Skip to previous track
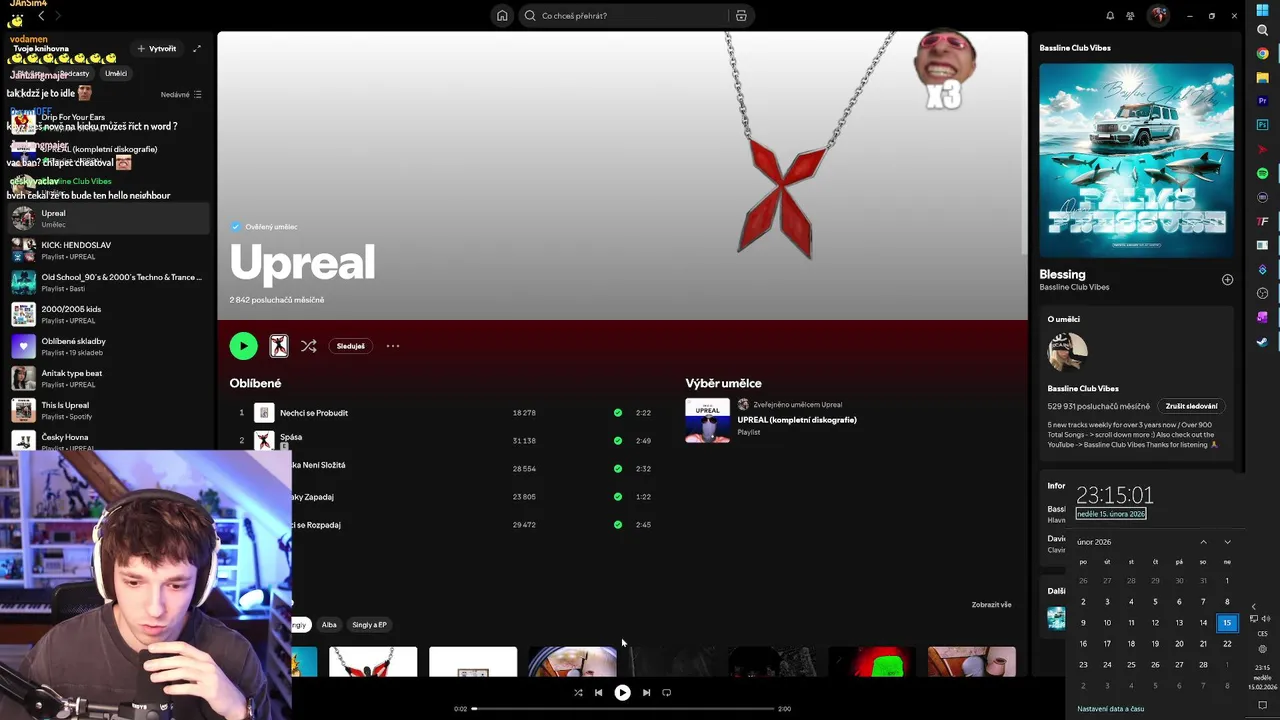This screenshot has height=720, width=1280. (x=598, y=692)
